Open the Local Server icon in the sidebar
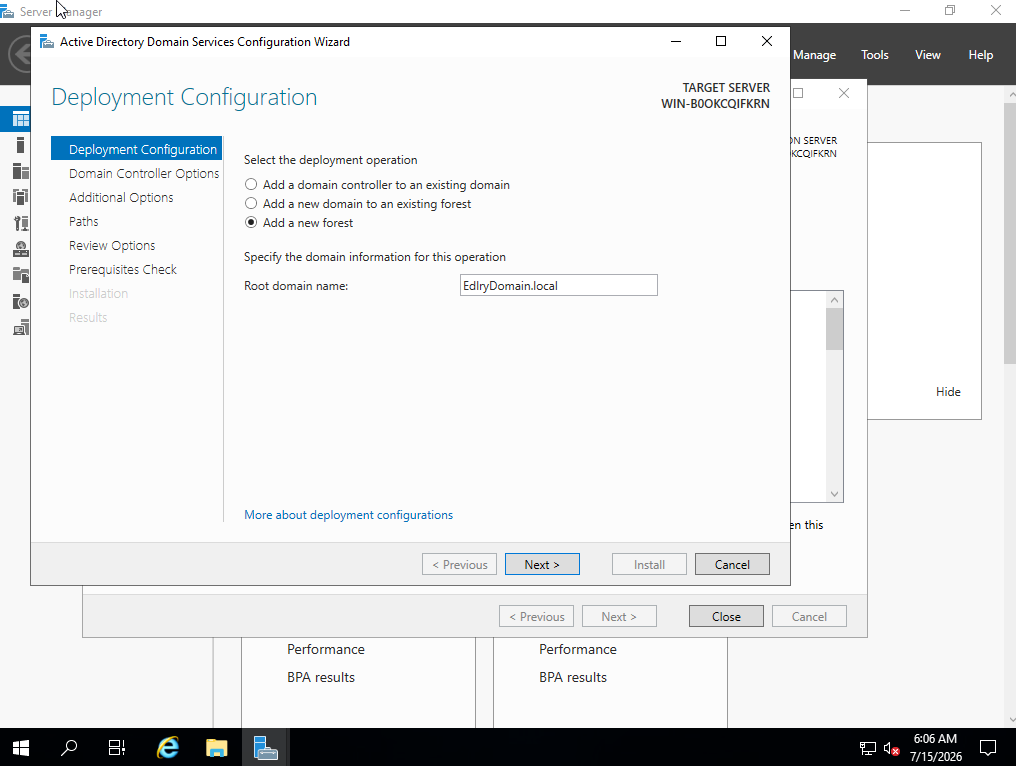 pyautogui.click(x=20, y=145)
